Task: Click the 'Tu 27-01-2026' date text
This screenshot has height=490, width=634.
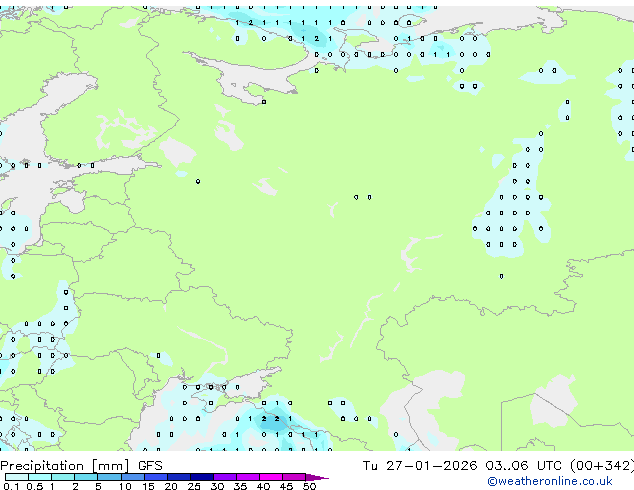Action: coord(420,466)
